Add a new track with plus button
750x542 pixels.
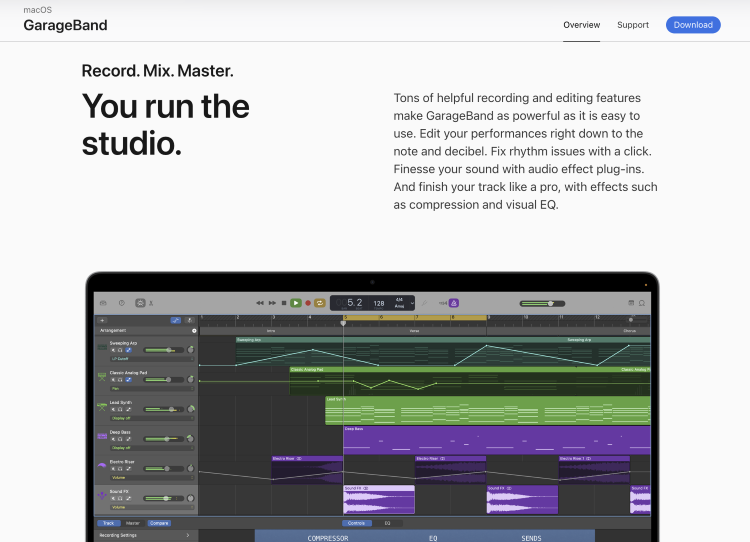point(102,321)
